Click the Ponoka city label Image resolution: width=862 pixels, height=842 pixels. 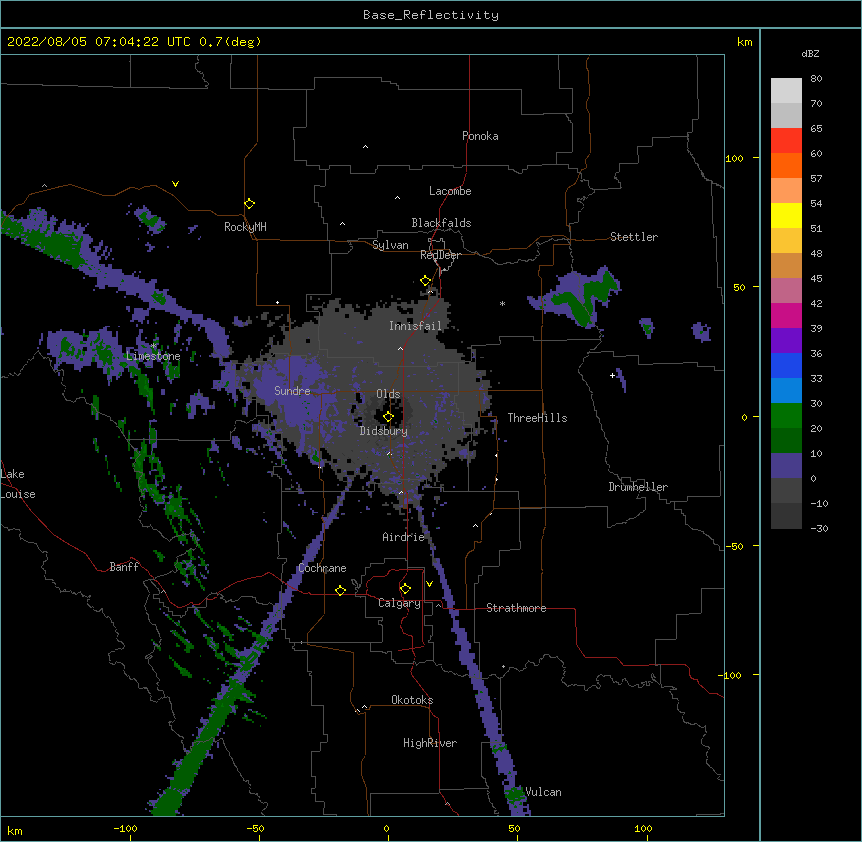(x=480, y=136)
